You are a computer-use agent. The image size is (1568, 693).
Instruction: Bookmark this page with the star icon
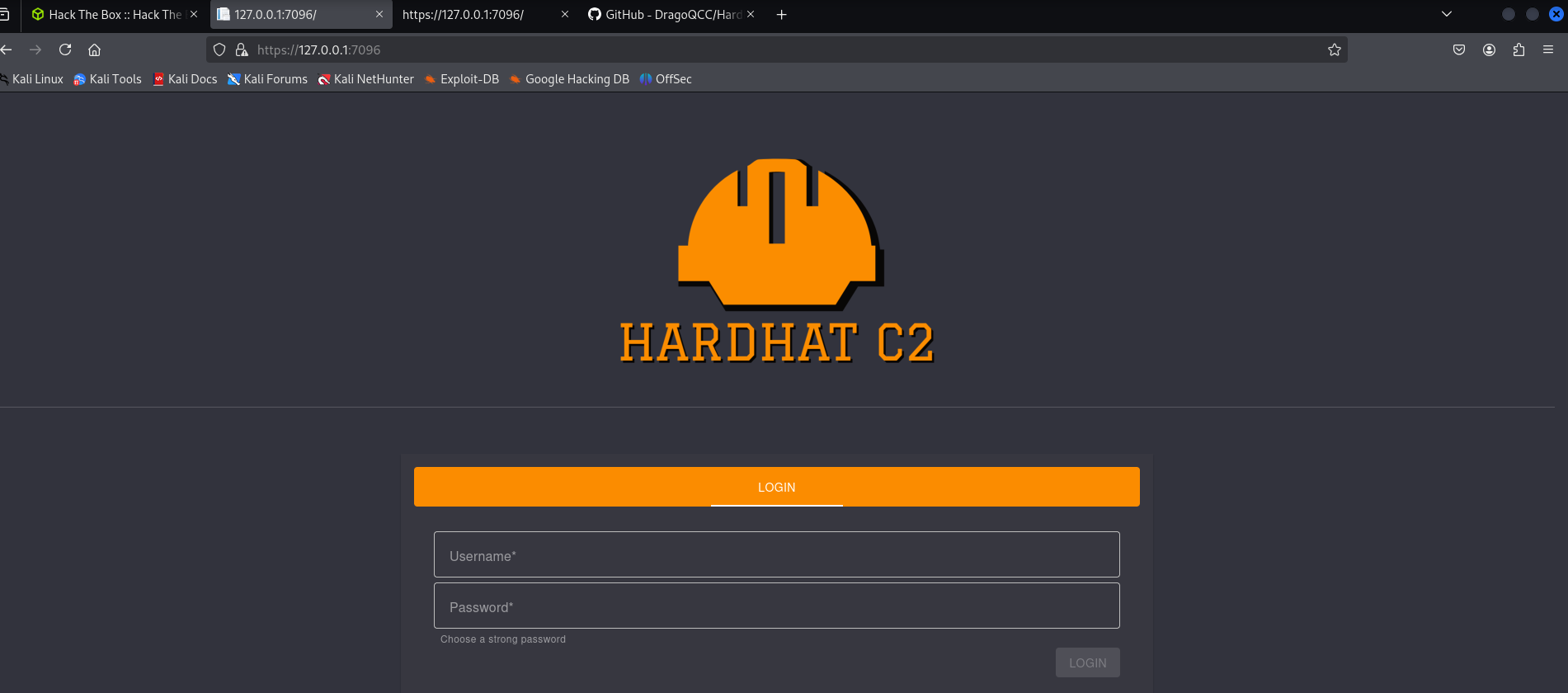click(1335, 49)
